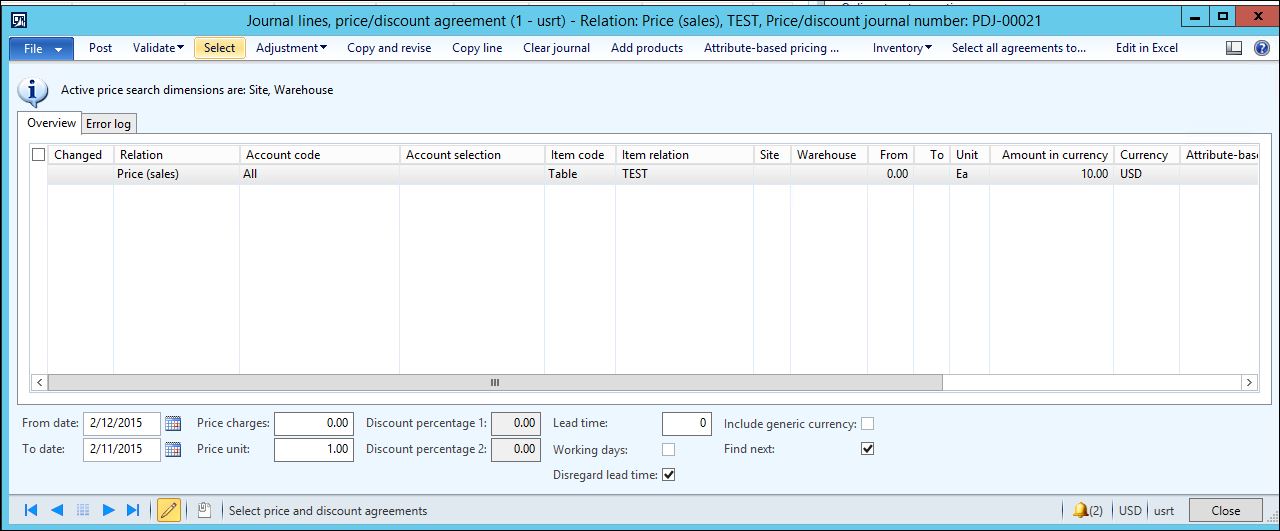Click the Post button
This screenshot has height=531, width=1280.
(100, 48)
